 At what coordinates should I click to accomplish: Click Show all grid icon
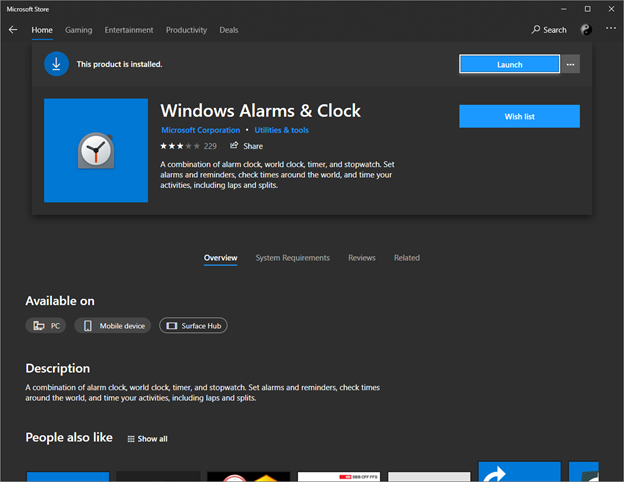tap(131, 439)
